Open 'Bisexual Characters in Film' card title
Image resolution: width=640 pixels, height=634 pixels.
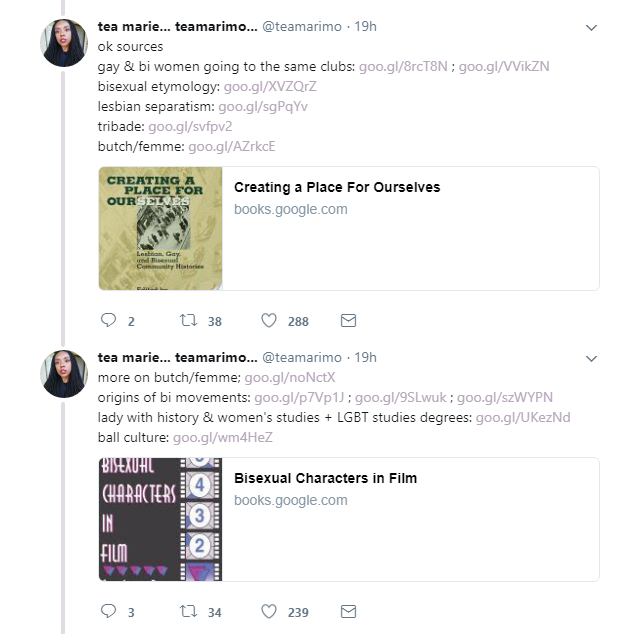pyautogui.click(x=325, y=478)
